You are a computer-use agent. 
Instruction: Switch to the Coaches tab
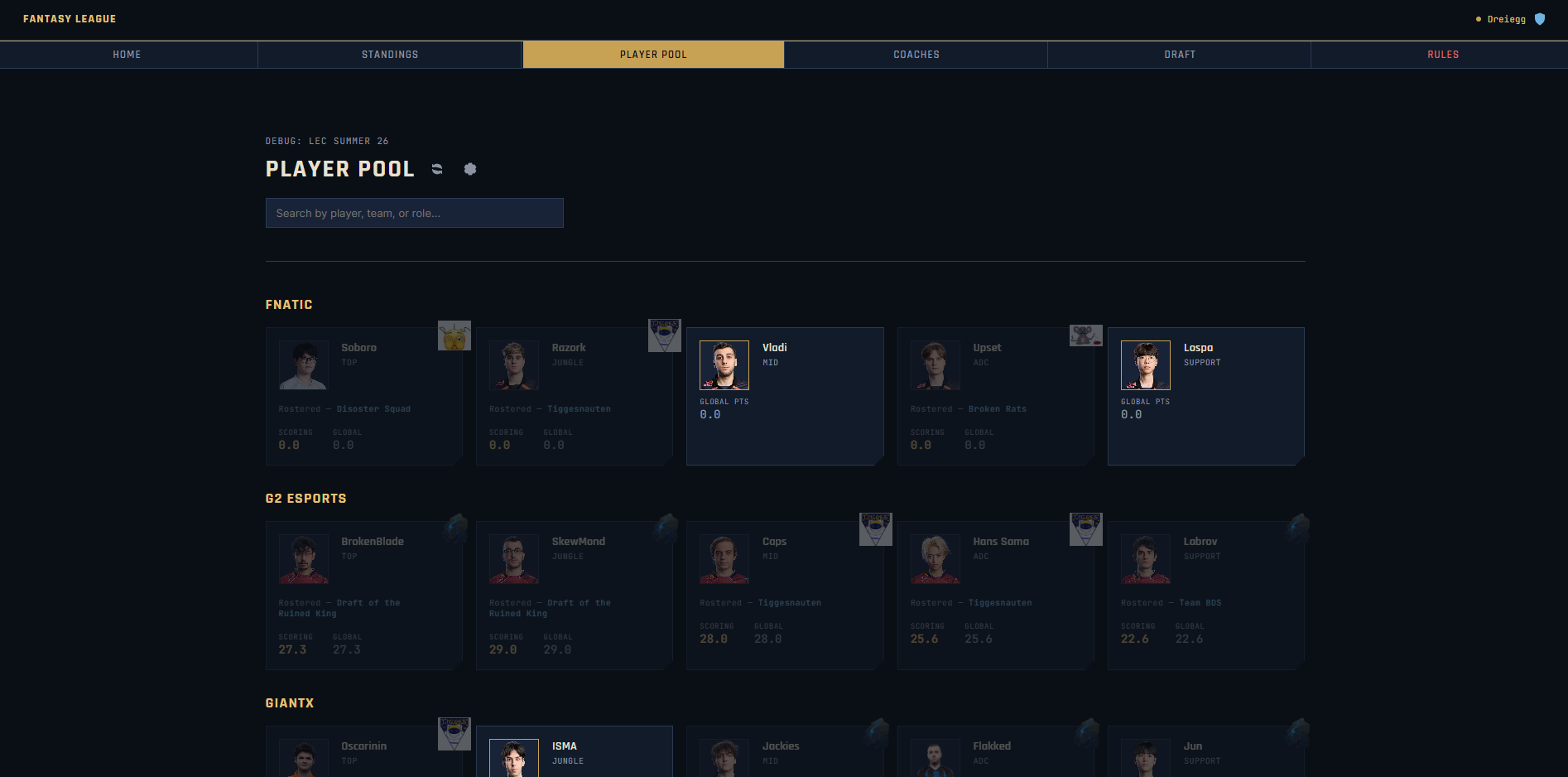[x=916, y=55]
